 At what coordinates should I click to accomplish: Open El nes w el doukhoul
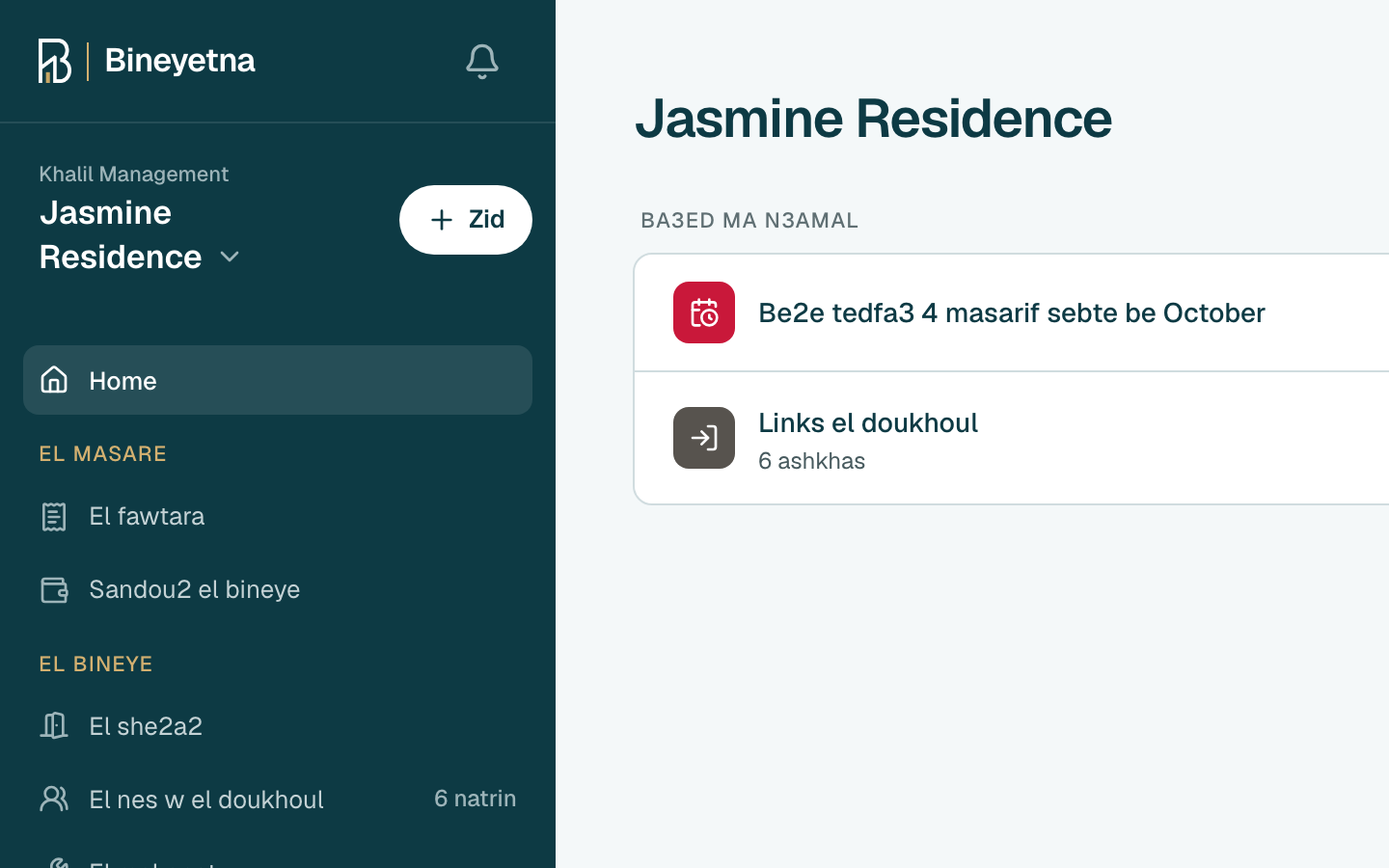pos(278,799)
